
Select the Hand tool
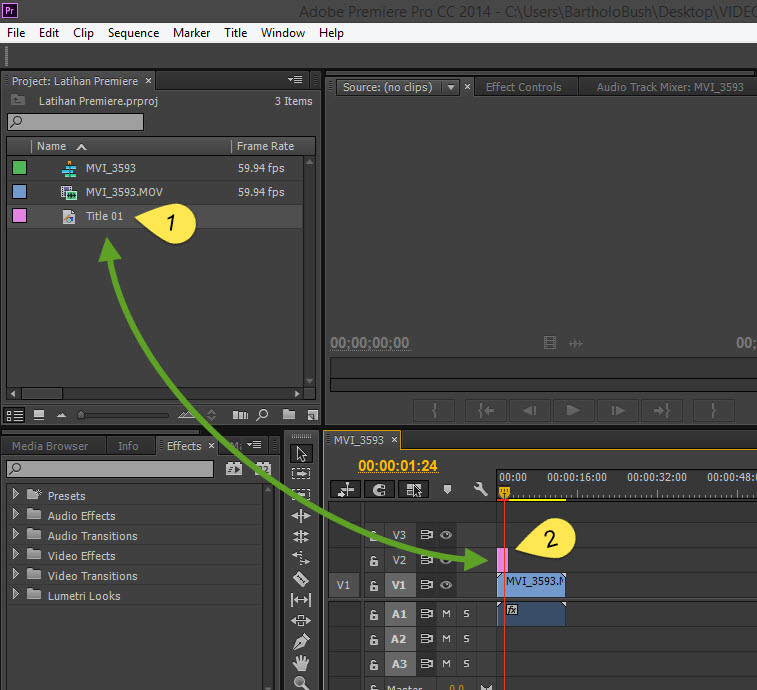tap(301, 663)
